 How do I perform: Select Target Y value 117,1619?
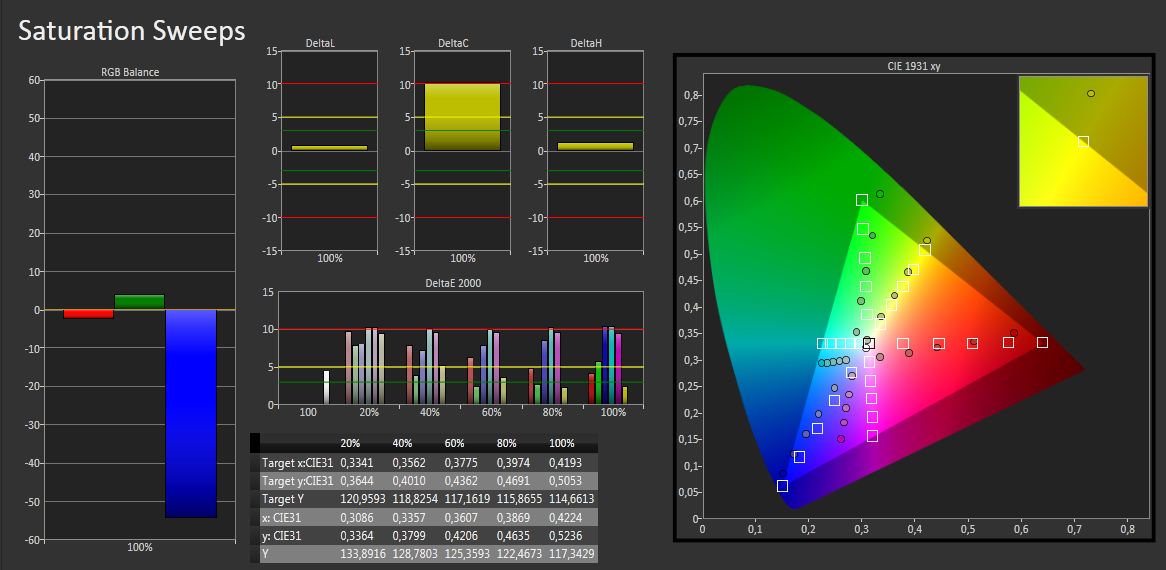(467, 499)
